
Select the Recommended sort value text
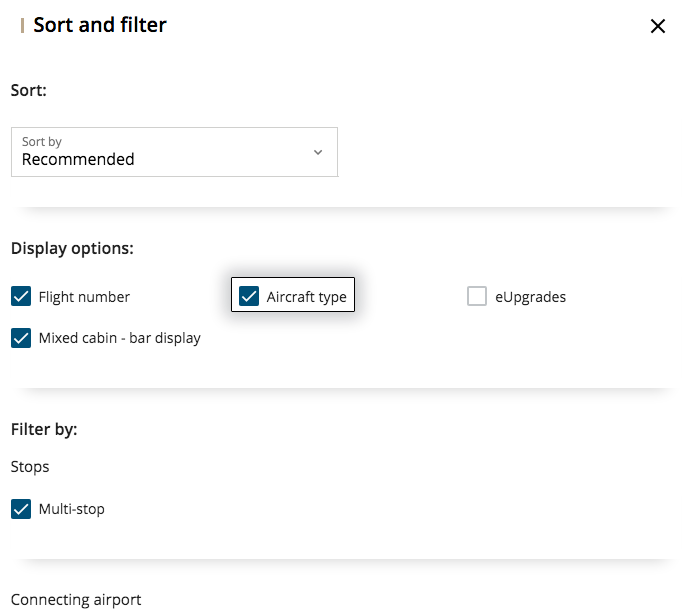(78, 159)
